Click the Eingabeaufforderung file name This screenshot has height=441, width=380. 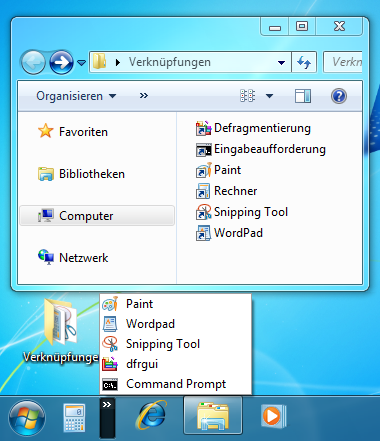(x=270, y=149)
